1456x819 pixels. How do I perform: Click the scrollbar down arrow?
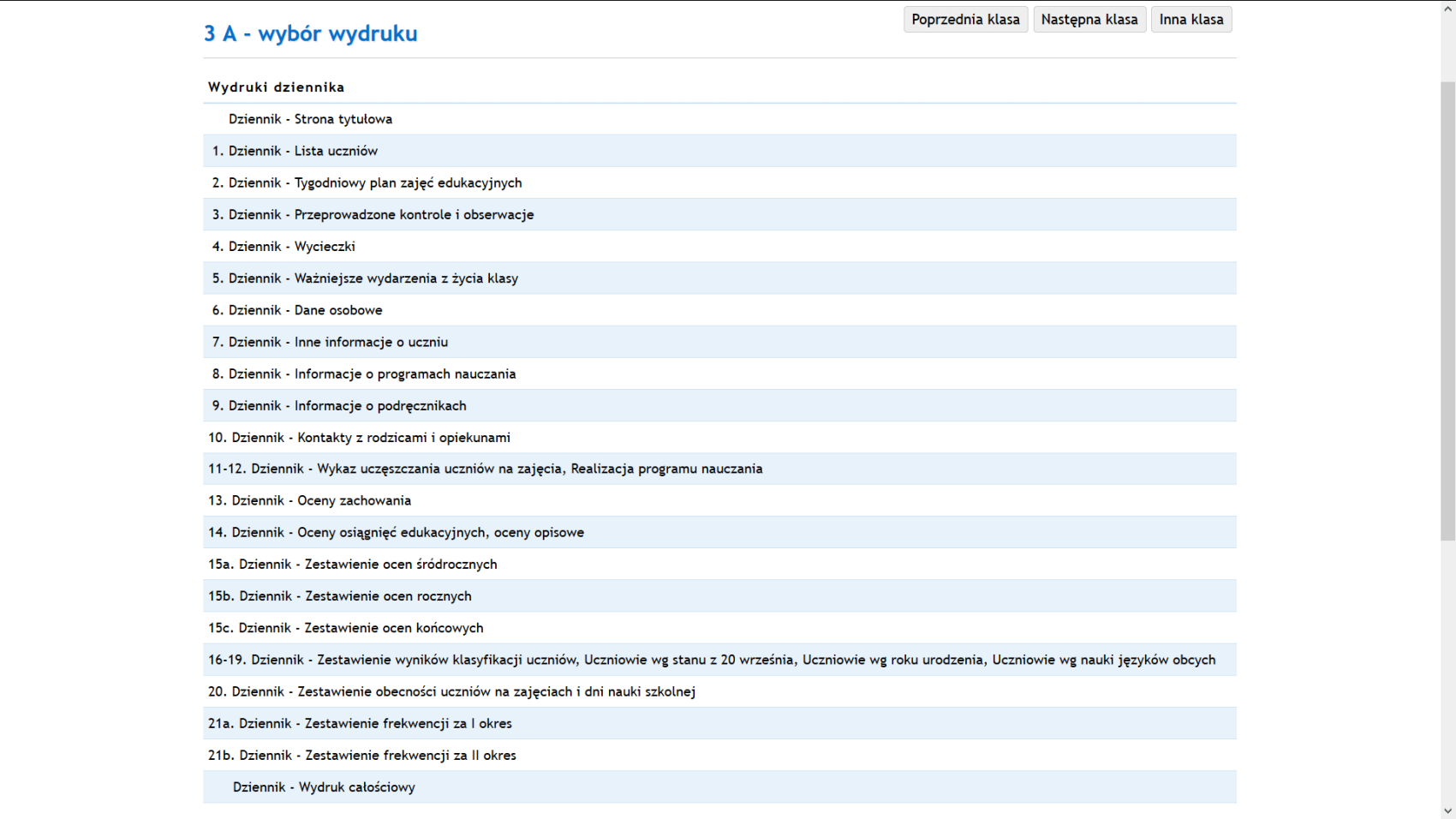1447,810
